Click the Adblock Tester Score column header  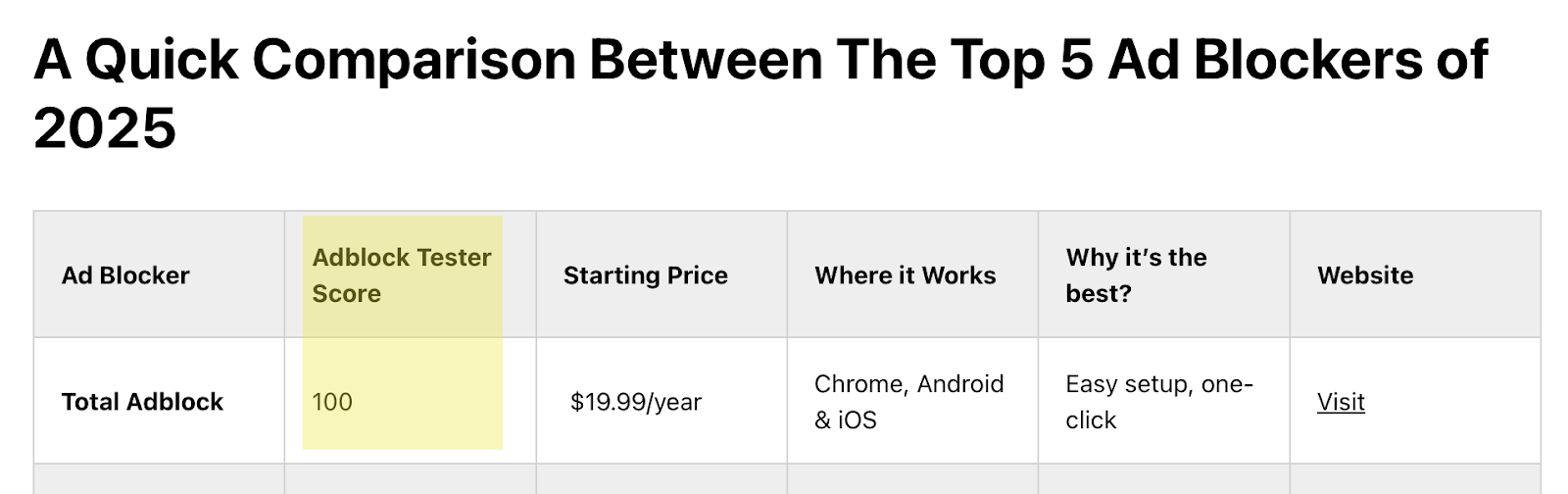coord(402,275)
